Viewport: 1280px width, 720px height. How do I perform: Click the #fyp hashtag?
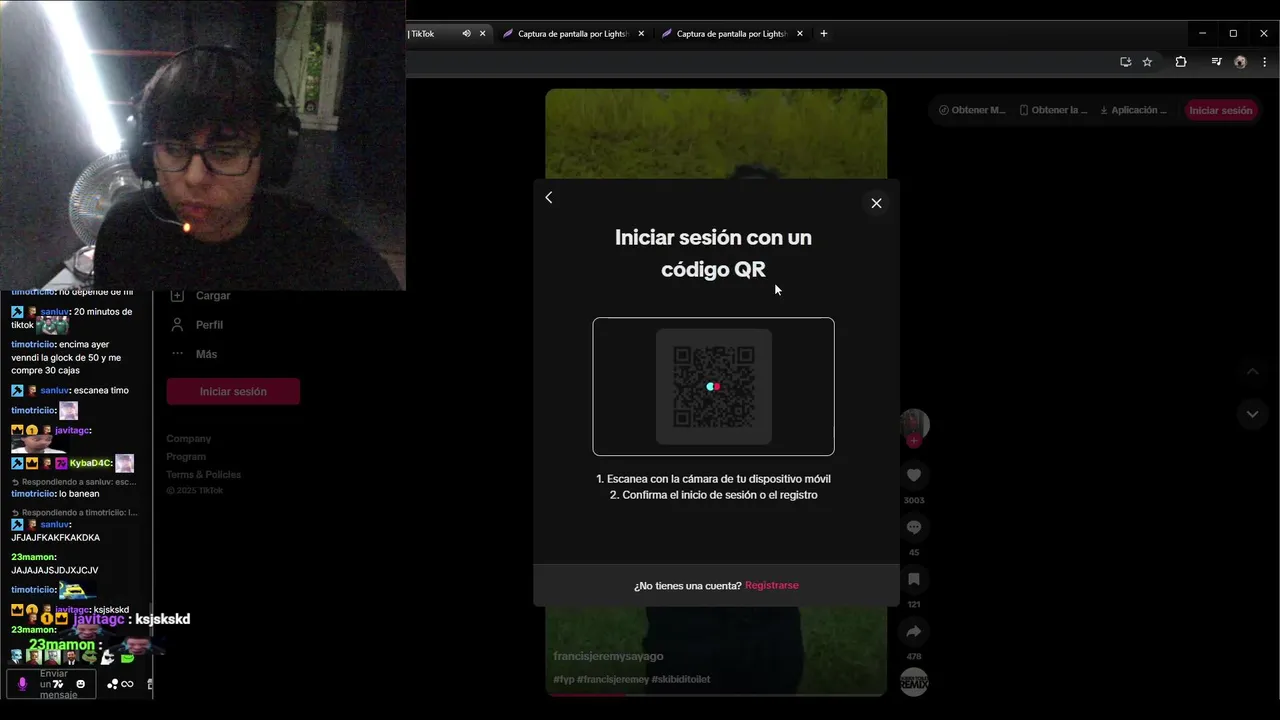tap(563, 680)
